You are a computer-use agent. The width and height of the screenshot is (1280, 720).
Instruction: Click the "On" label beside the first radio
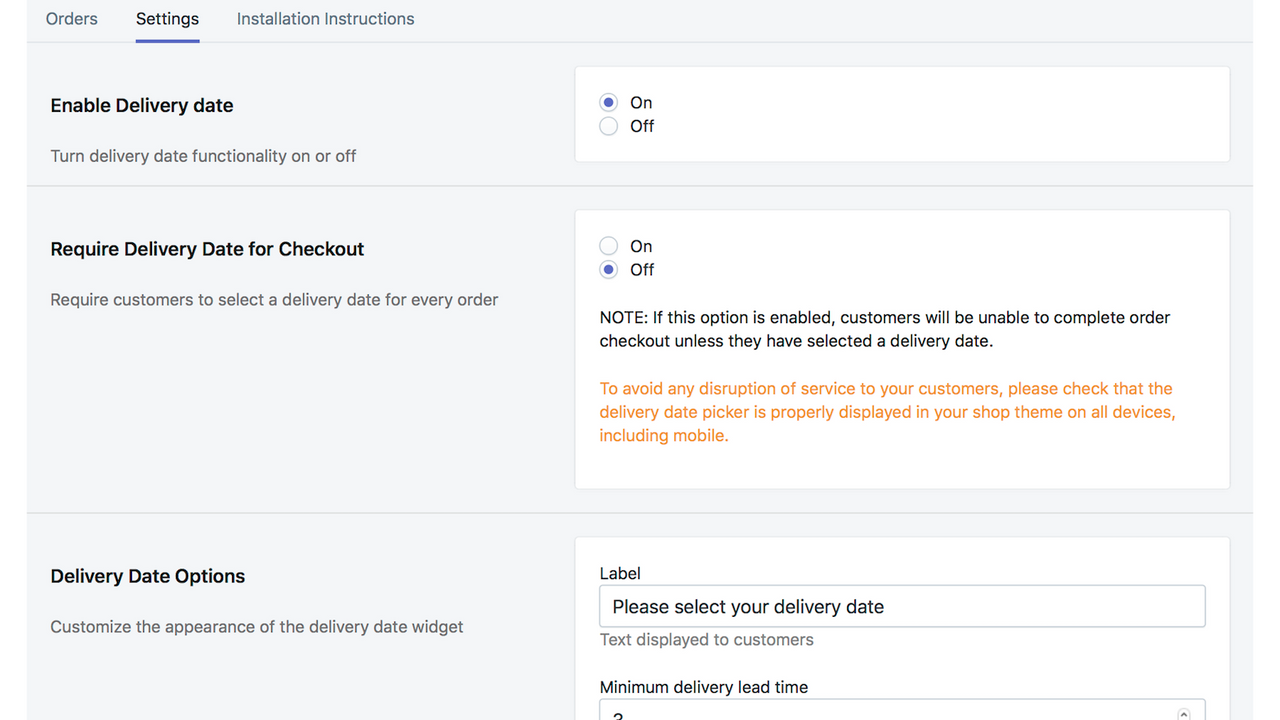point(641,102)
